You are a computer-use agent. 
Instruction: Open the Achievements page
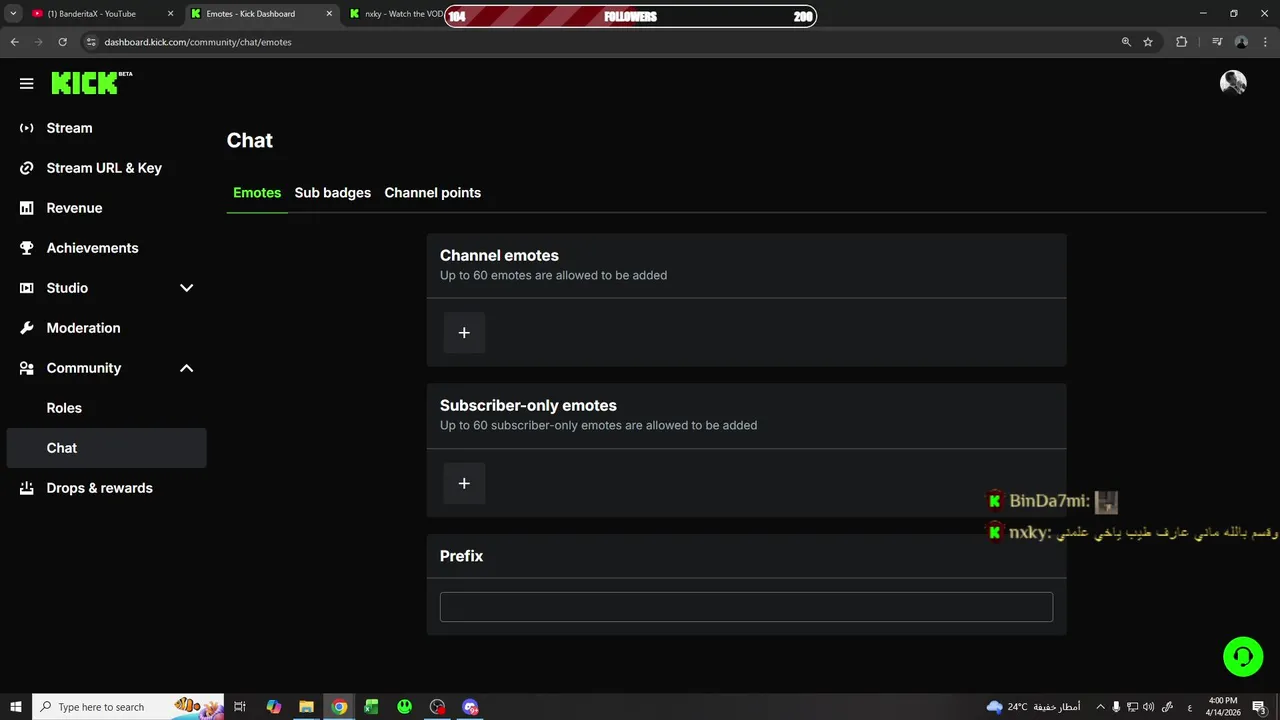(106, 248)
